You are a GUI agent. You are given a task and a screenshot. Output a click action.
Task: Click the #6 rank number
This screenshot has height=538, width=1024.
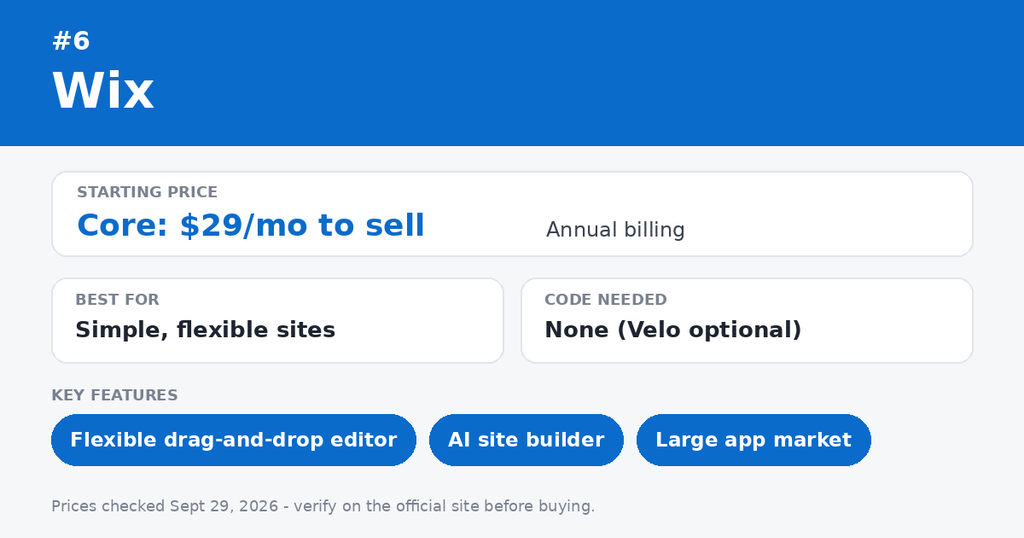(71, 41)
